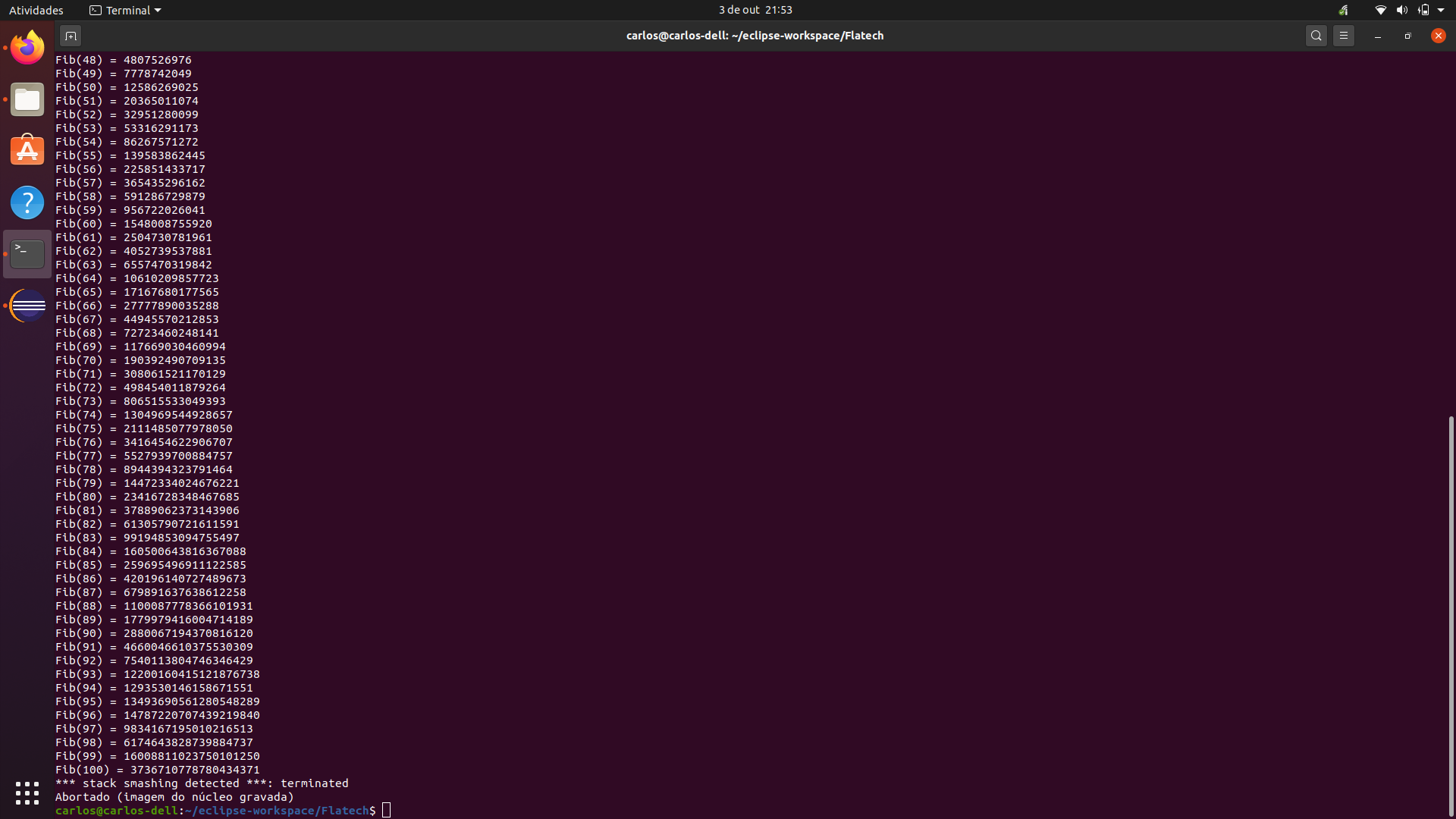Open the Help icon in dock
Image resolution: width=1456 pixels, height=819 pixels.
tap(27, 202)
